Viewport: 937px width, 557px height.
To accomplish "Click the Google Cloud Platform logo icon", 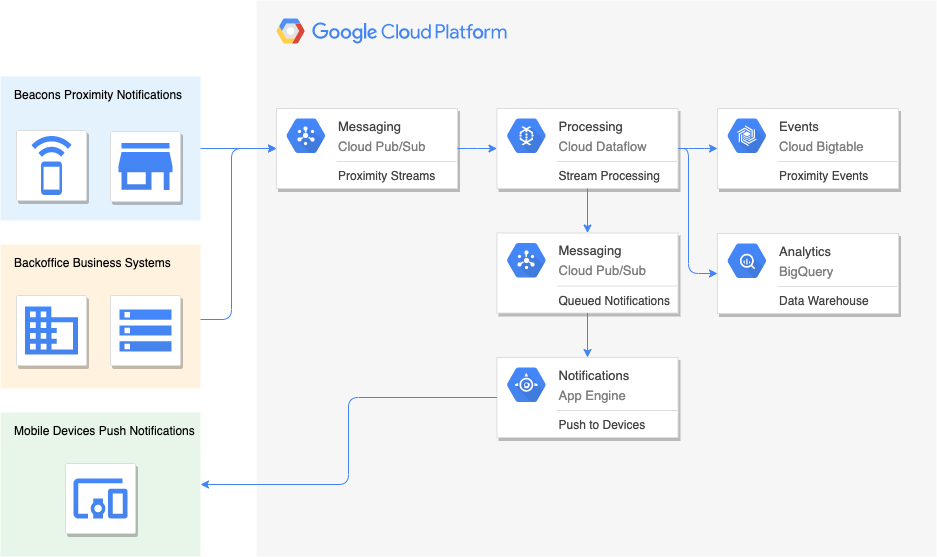I will (x=290, y=32).
